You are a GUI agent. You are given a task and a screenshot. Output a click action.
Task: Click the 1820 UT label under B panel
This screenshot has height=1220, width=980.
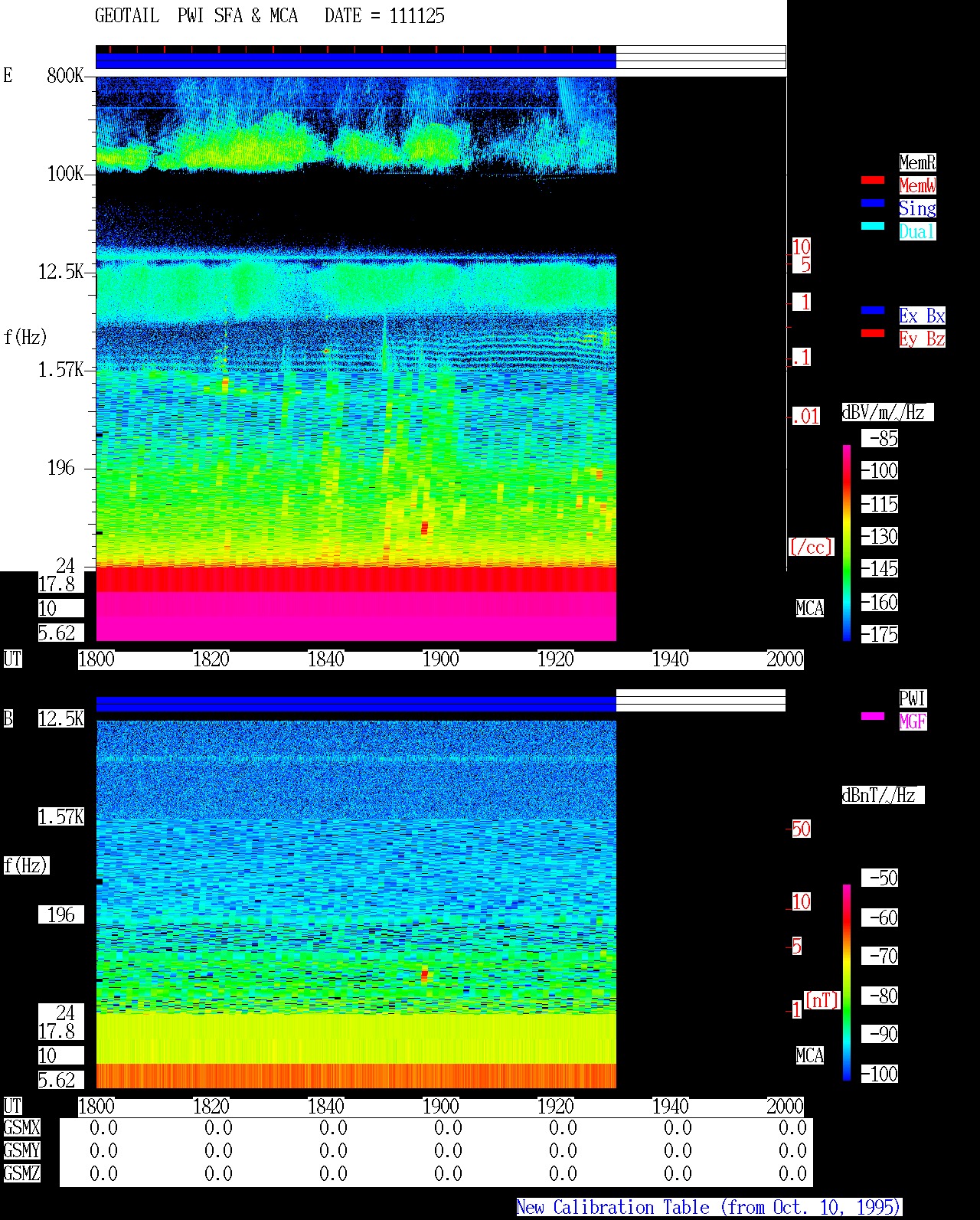coord(211,1107)
